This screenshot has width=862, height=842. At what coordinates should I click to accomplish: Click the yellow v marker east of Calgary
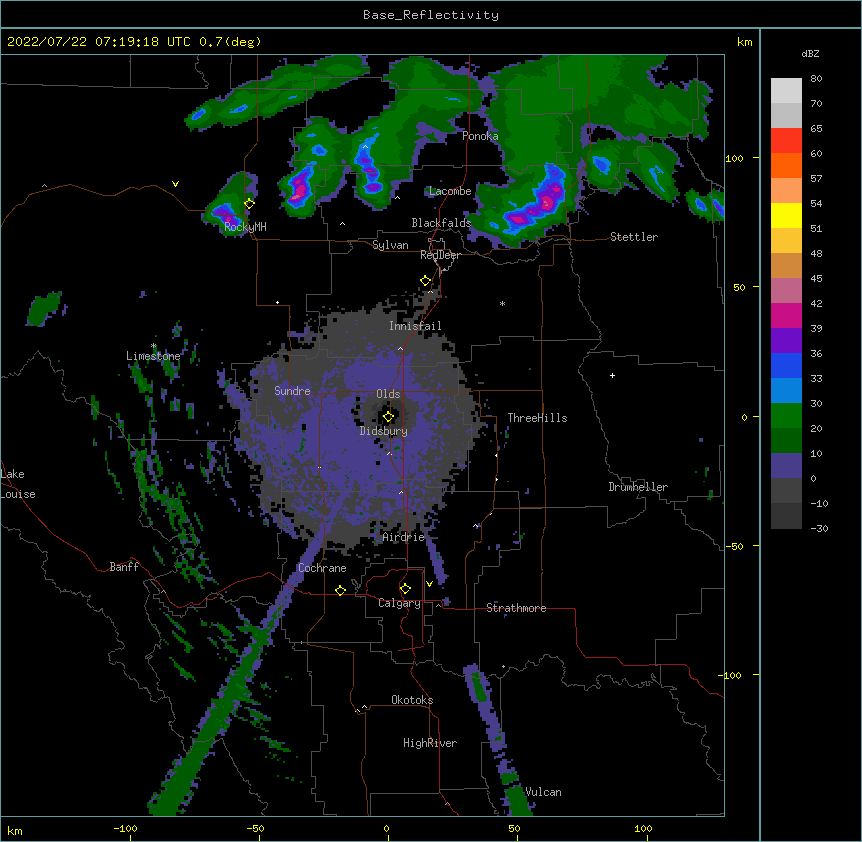[x=429, y=584]
